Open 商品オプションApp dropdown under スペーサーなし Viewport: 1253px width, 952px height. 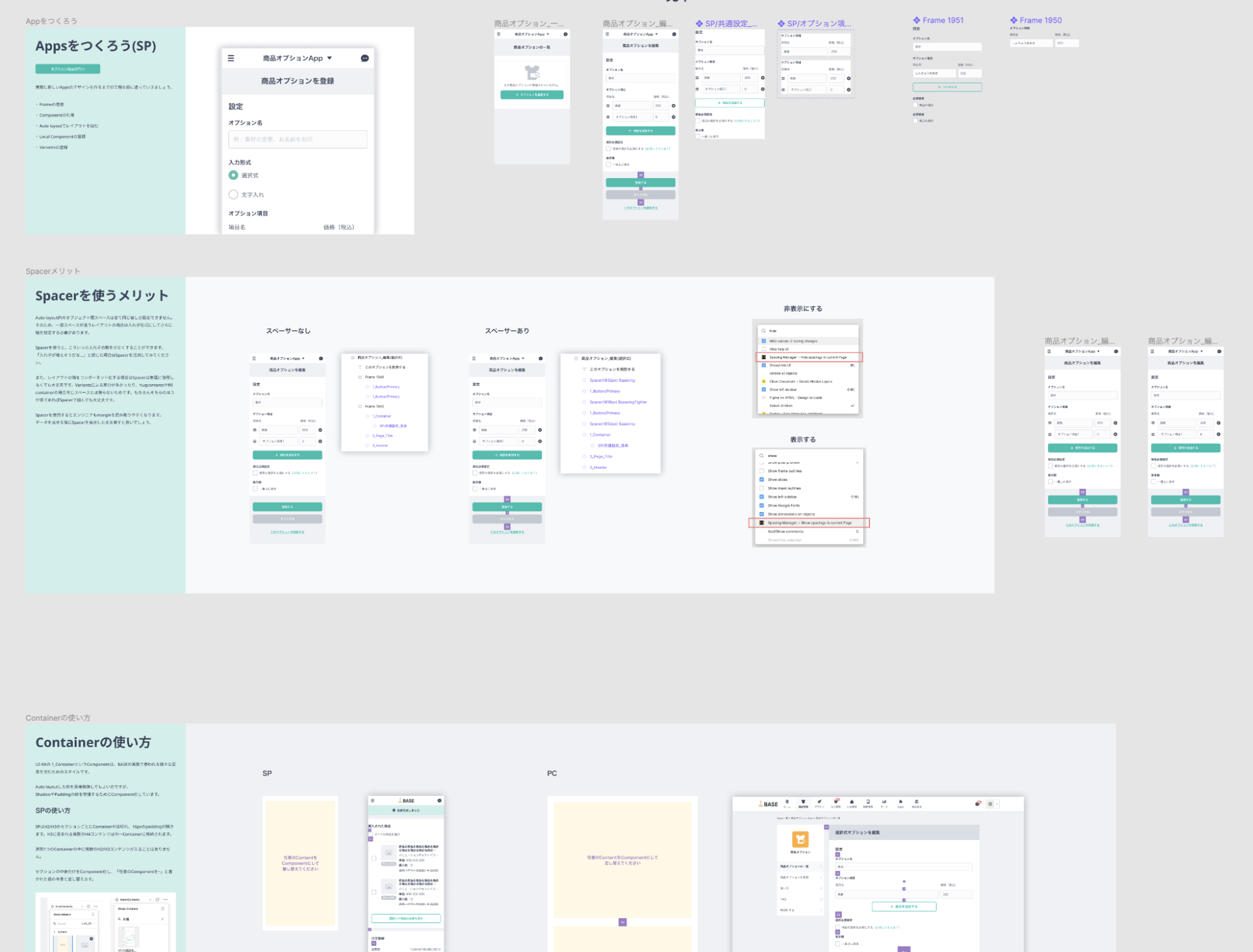point(287,358)
